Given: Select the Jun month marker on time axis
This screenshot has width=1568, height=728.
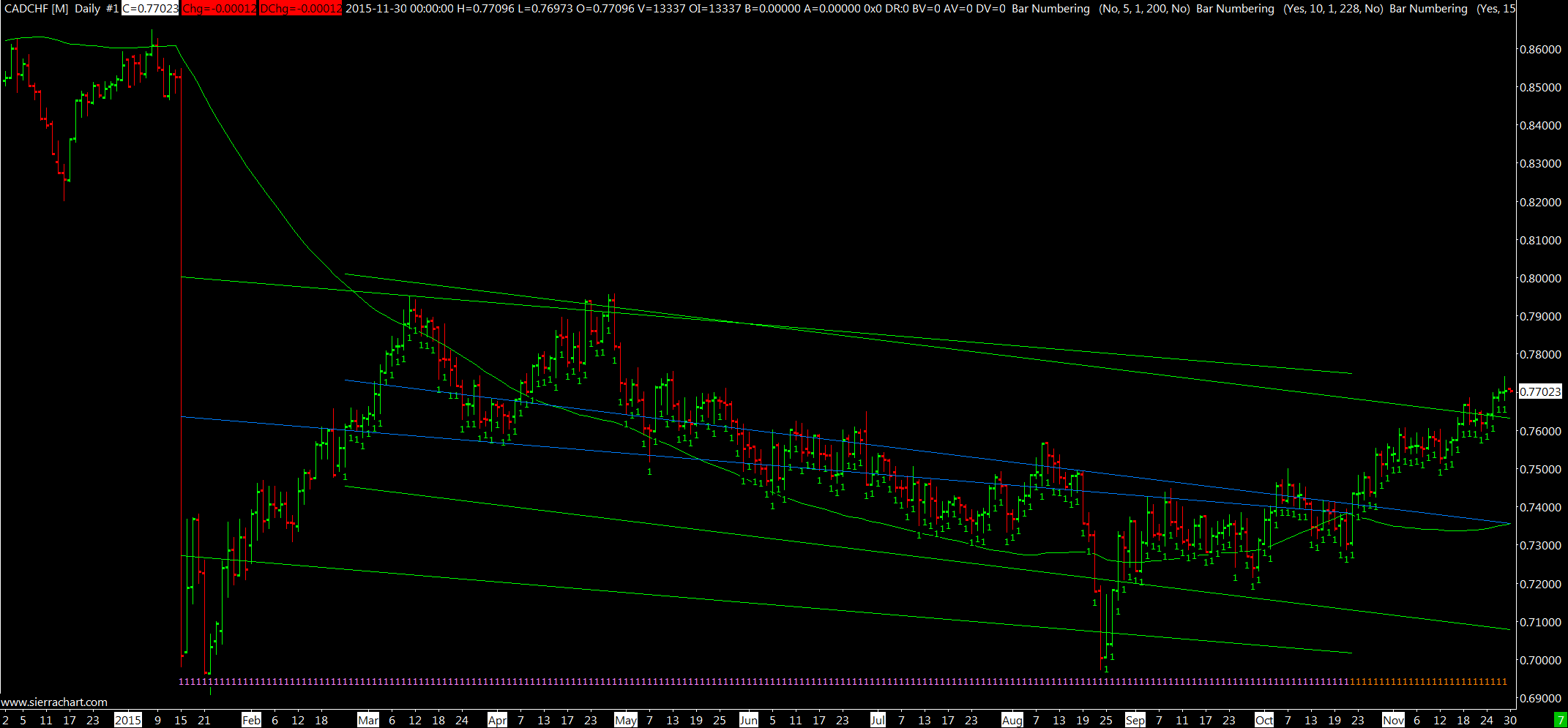Looking at the screenshot, I should pyautogui.click(x=749, y=720).
